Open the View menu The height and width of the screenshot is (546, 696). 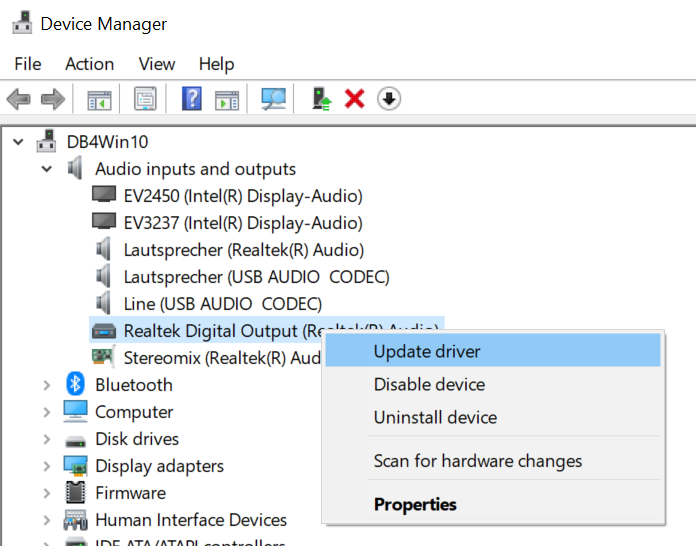point(157,64)
